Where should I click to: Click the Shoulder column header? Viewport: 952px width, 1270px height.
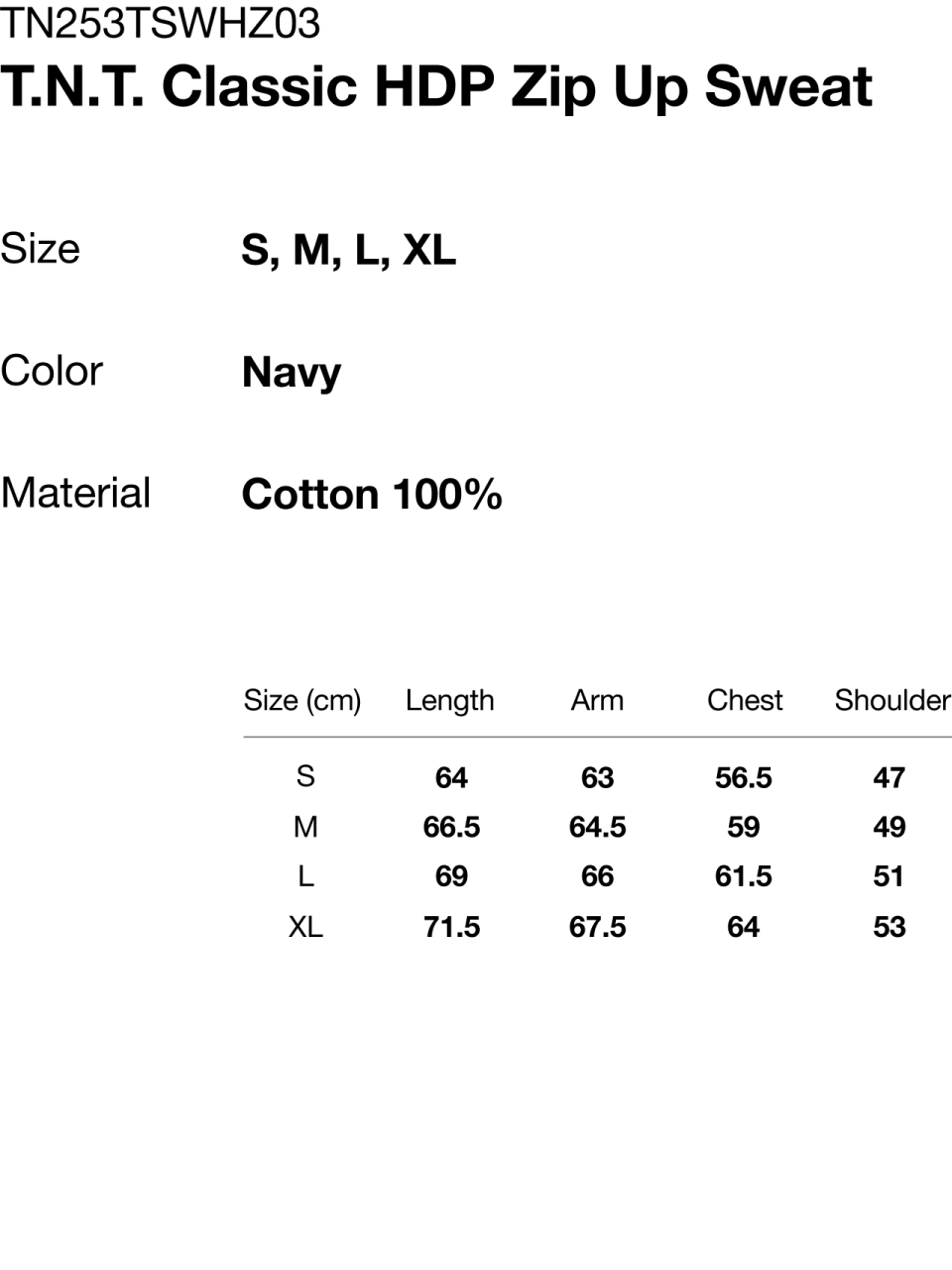(x=892, y=700)
